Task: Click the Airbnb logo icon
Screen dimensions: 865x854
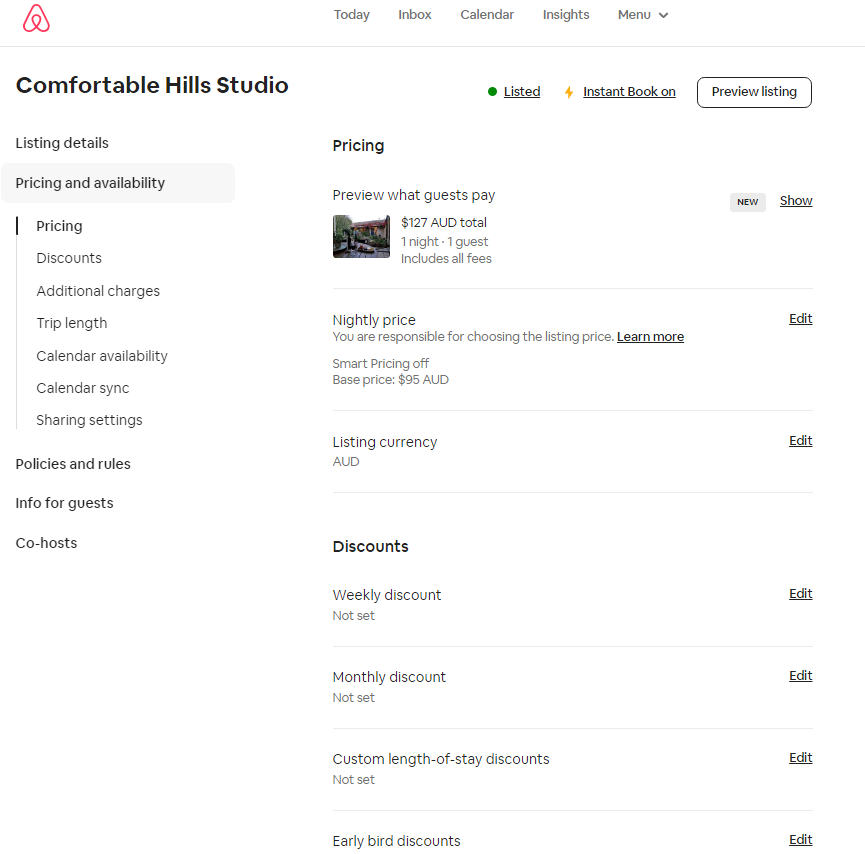Action: 36,18
